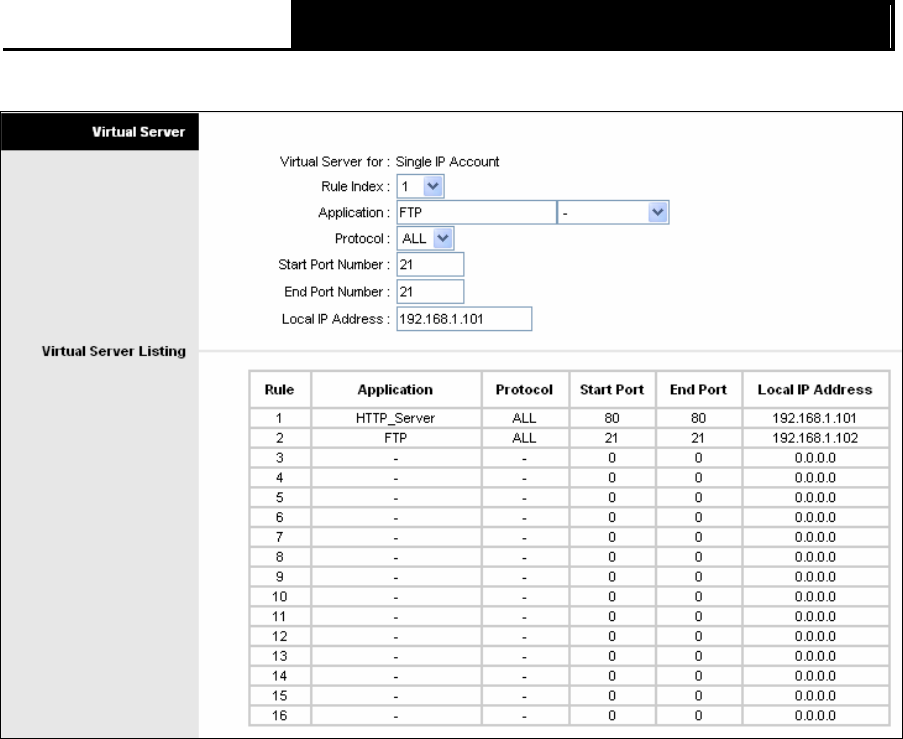Click the End Port column header
The width and height of the screenshot is (903, 739).
click(698, 390)
